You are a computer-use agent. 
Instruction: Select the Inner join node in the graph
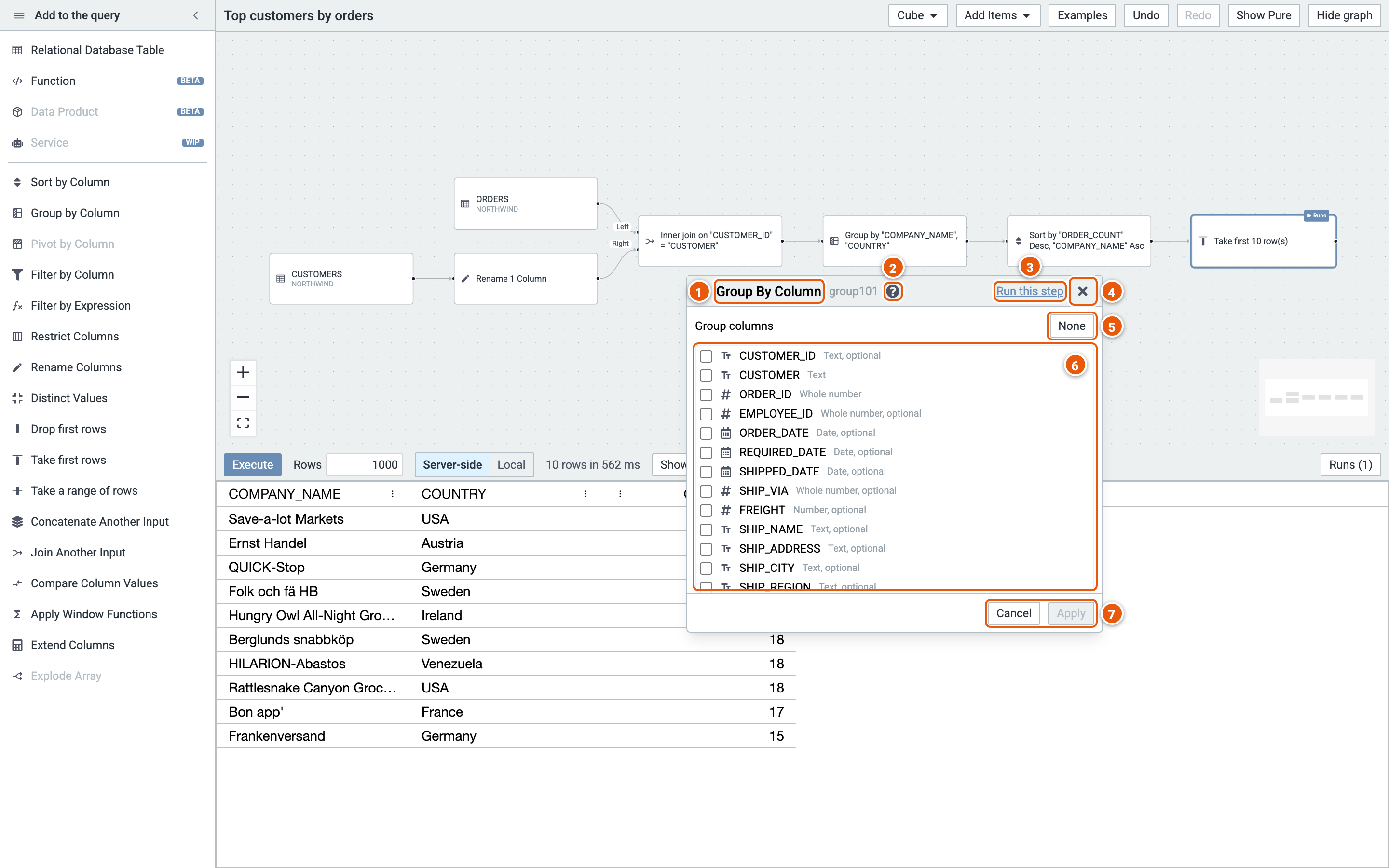tap(710, 241)
